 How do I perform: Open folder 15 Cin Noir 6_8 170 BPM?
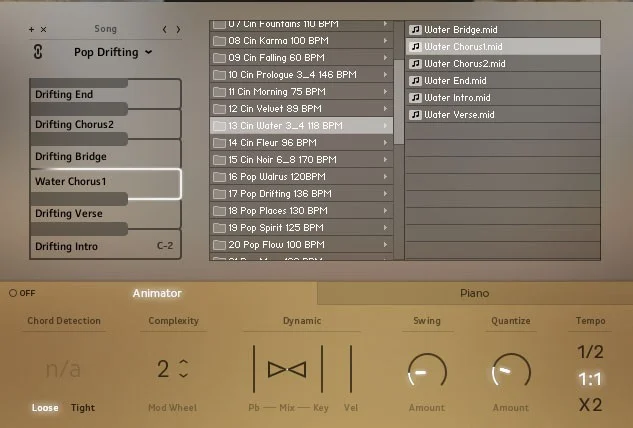tap(301, 159)
